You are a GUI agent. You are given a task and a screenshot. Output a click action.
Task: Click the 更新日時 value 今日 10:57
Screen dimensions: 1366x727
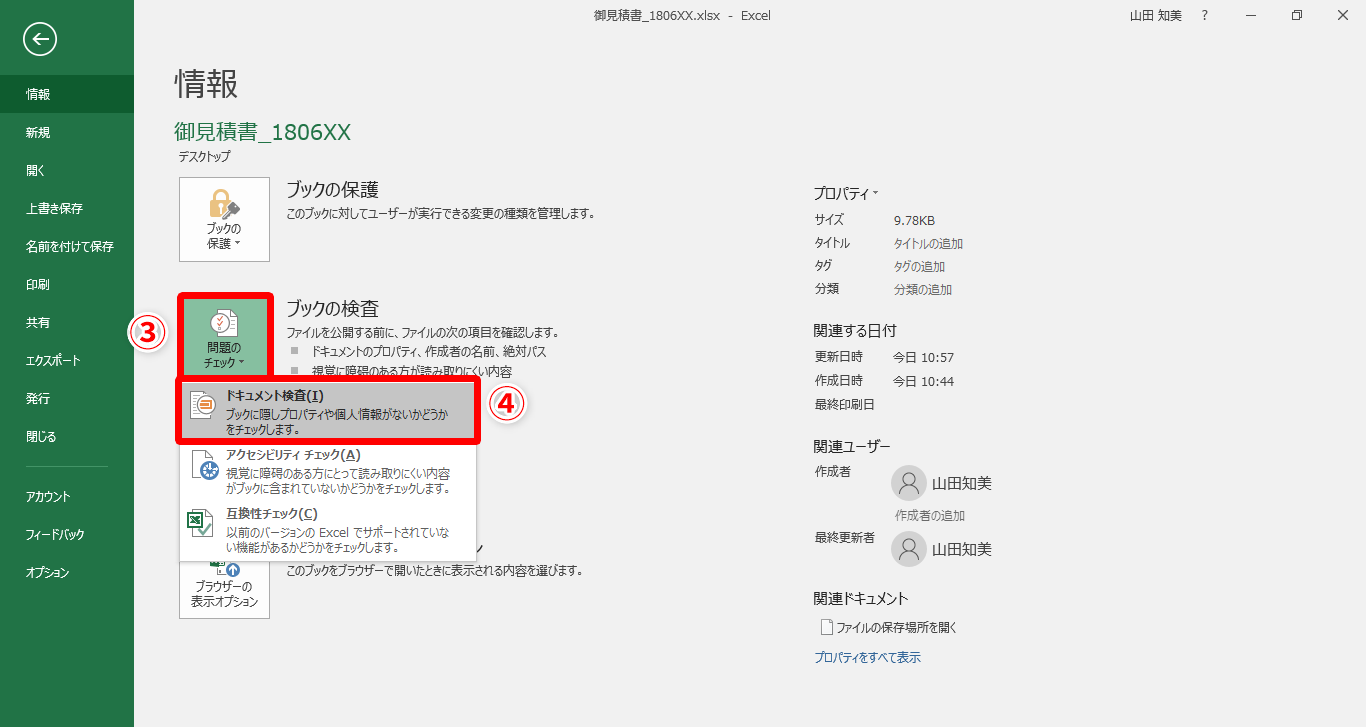(x=924, y=358)
